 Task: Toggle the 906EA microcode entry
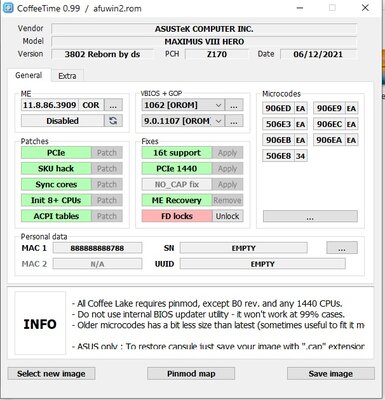click(336, 140)
